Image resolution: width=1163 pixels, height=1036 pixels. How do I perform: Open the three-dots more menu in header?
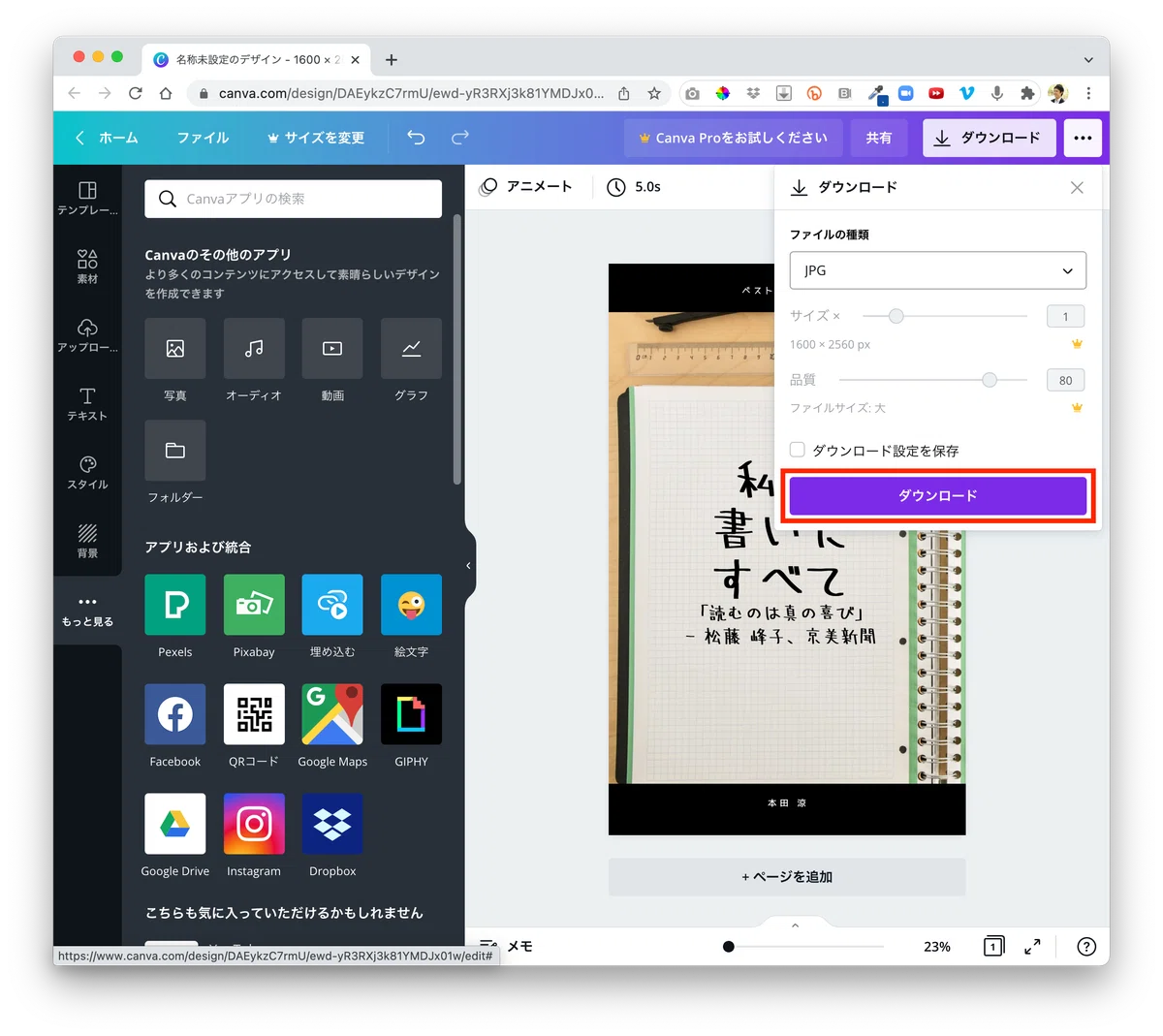click(x=1083, y=138)
